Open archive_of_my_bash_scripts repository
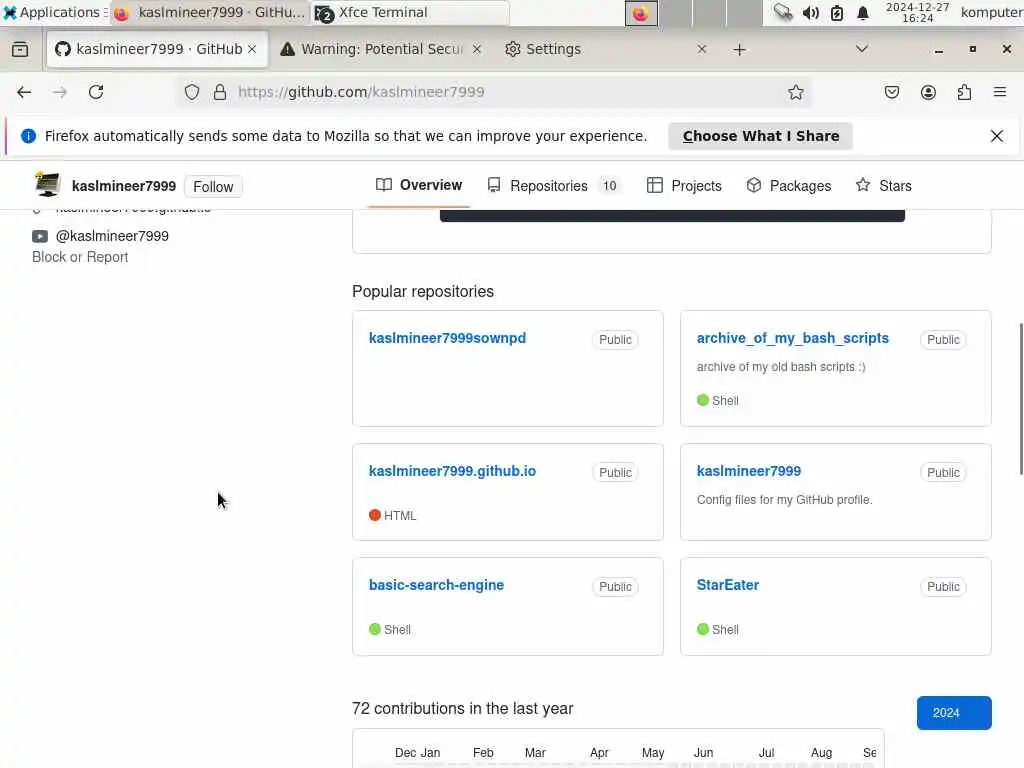Screen dimensions: 1024x768 click(x=793, y=338)
